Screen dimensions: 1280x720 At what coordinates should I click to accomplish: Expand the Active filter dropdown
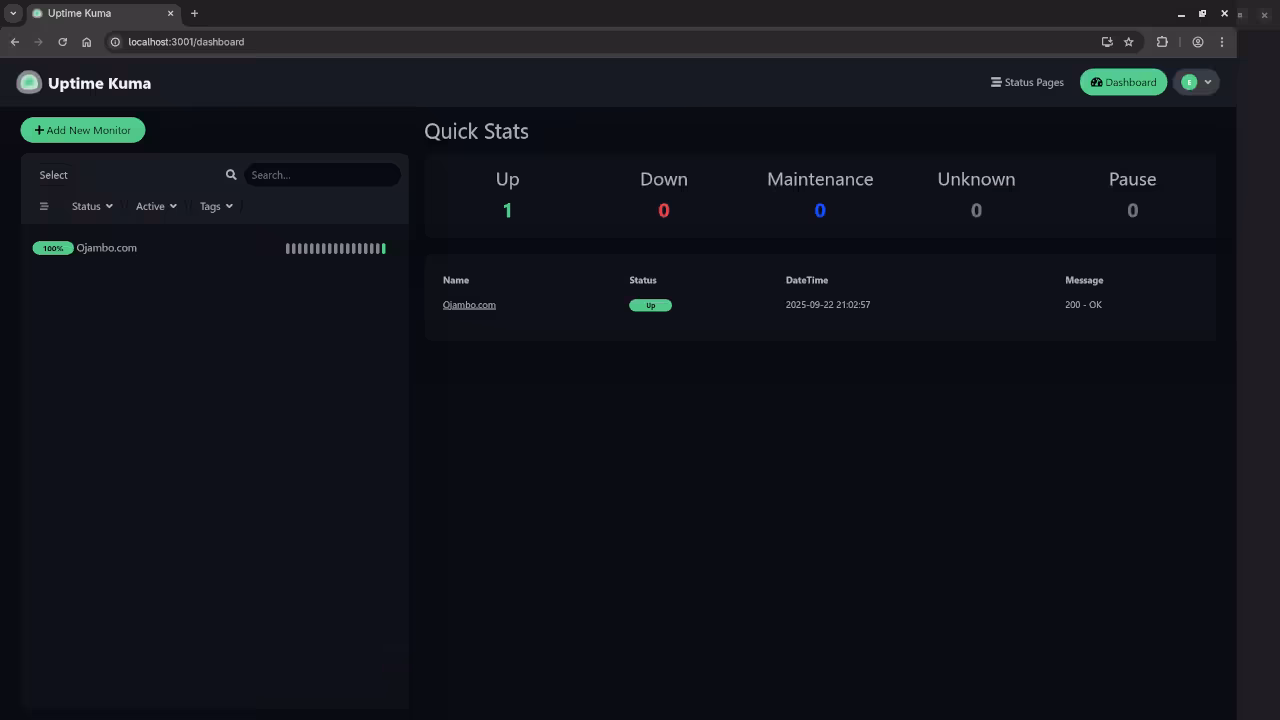tap(156, 206)
